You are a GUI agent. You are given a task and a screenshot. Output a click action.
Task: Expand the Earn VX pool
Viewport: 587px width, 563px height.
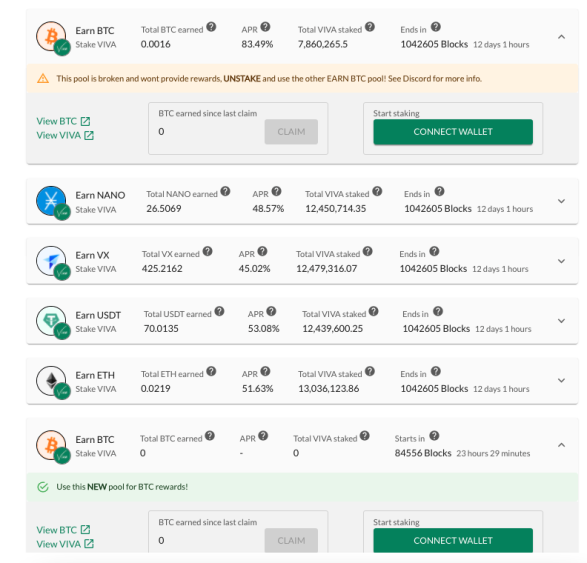(561, 261)
